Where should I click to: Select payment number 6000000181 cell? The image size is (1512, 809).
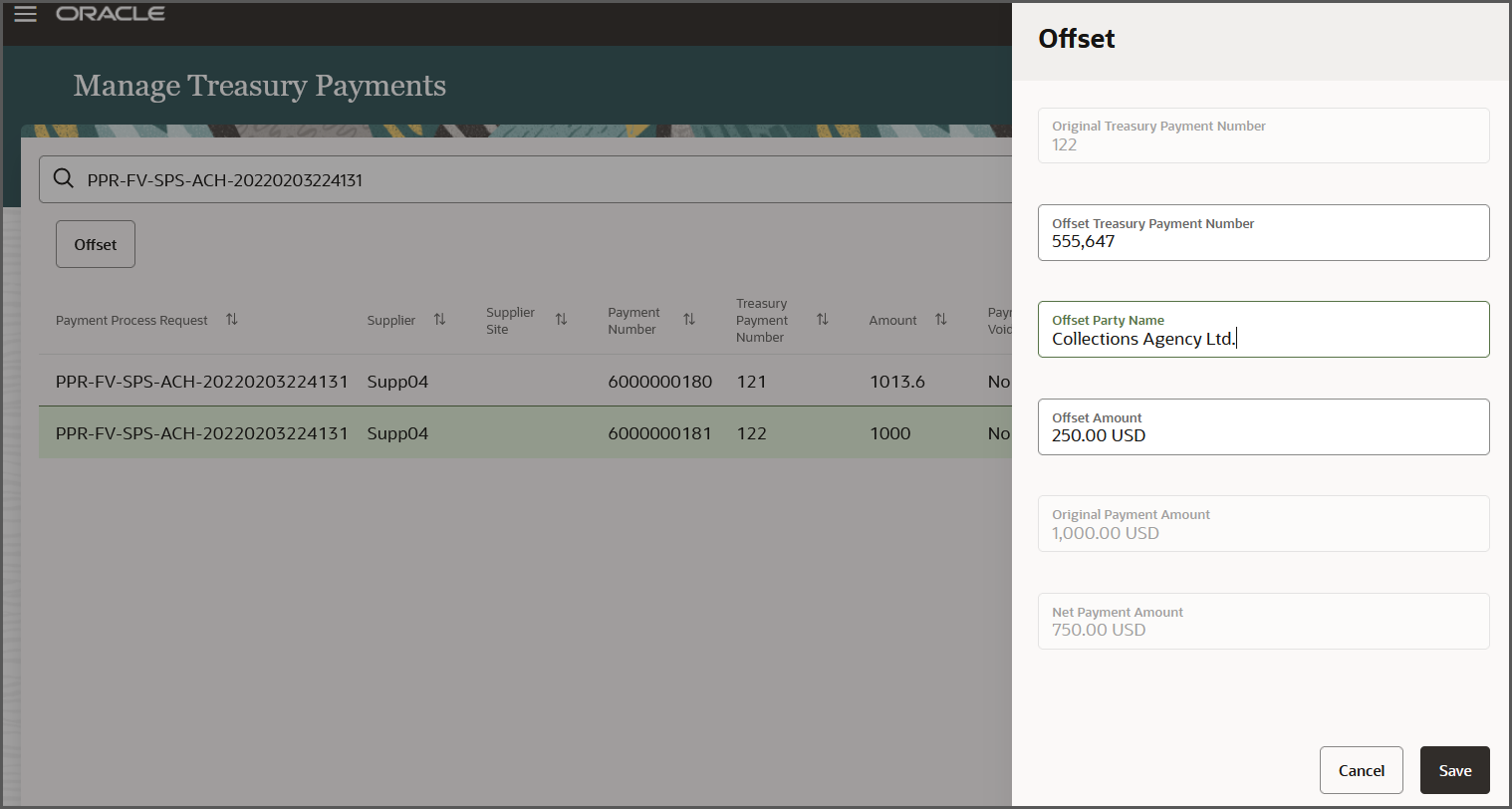tap(659, 433)
